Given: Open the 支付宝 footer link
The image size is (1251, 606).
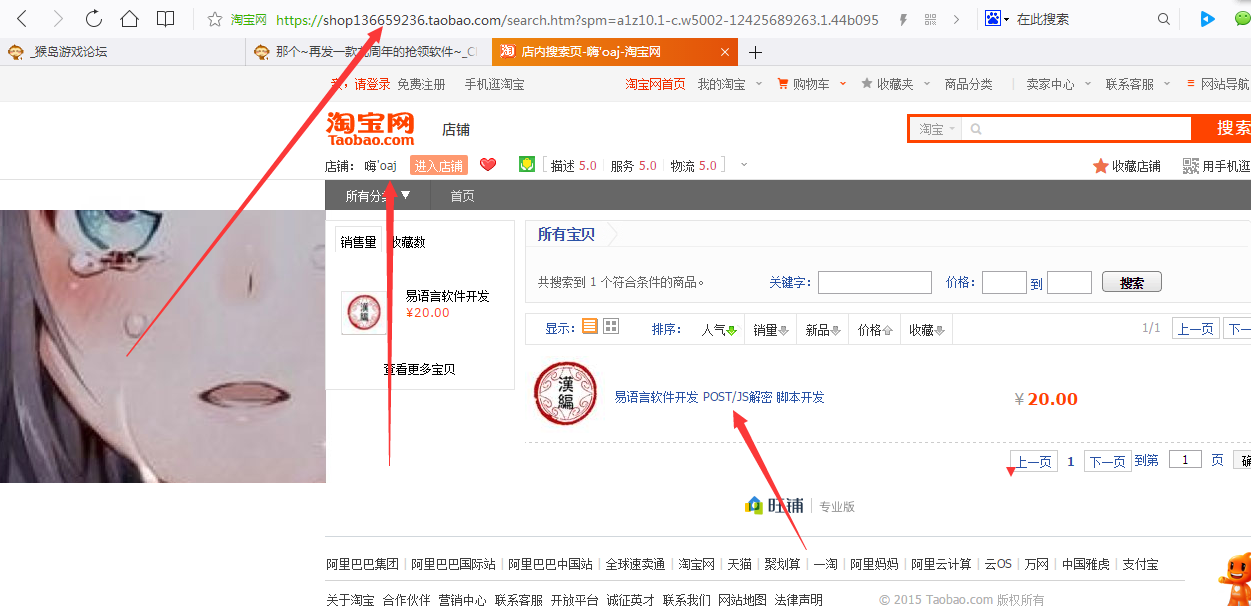Looking at the screenshot, I should point(1140,564).
